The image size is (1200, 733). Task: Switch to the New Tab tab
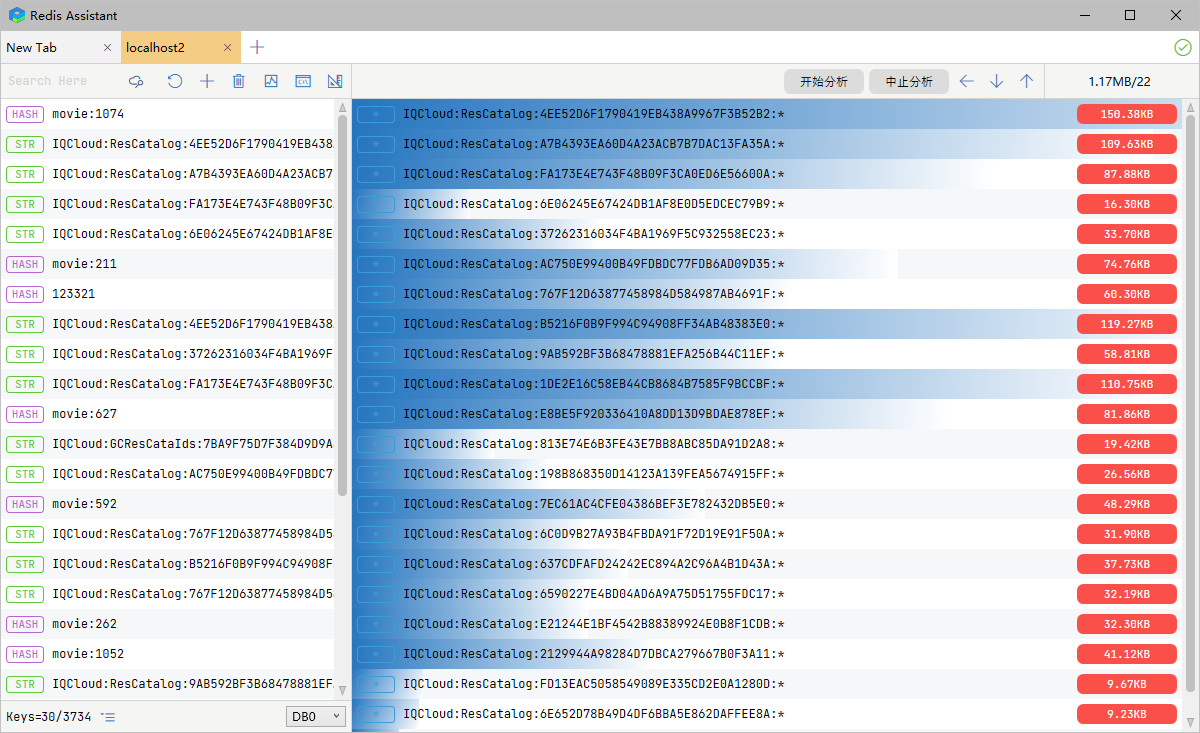(60, 47)
